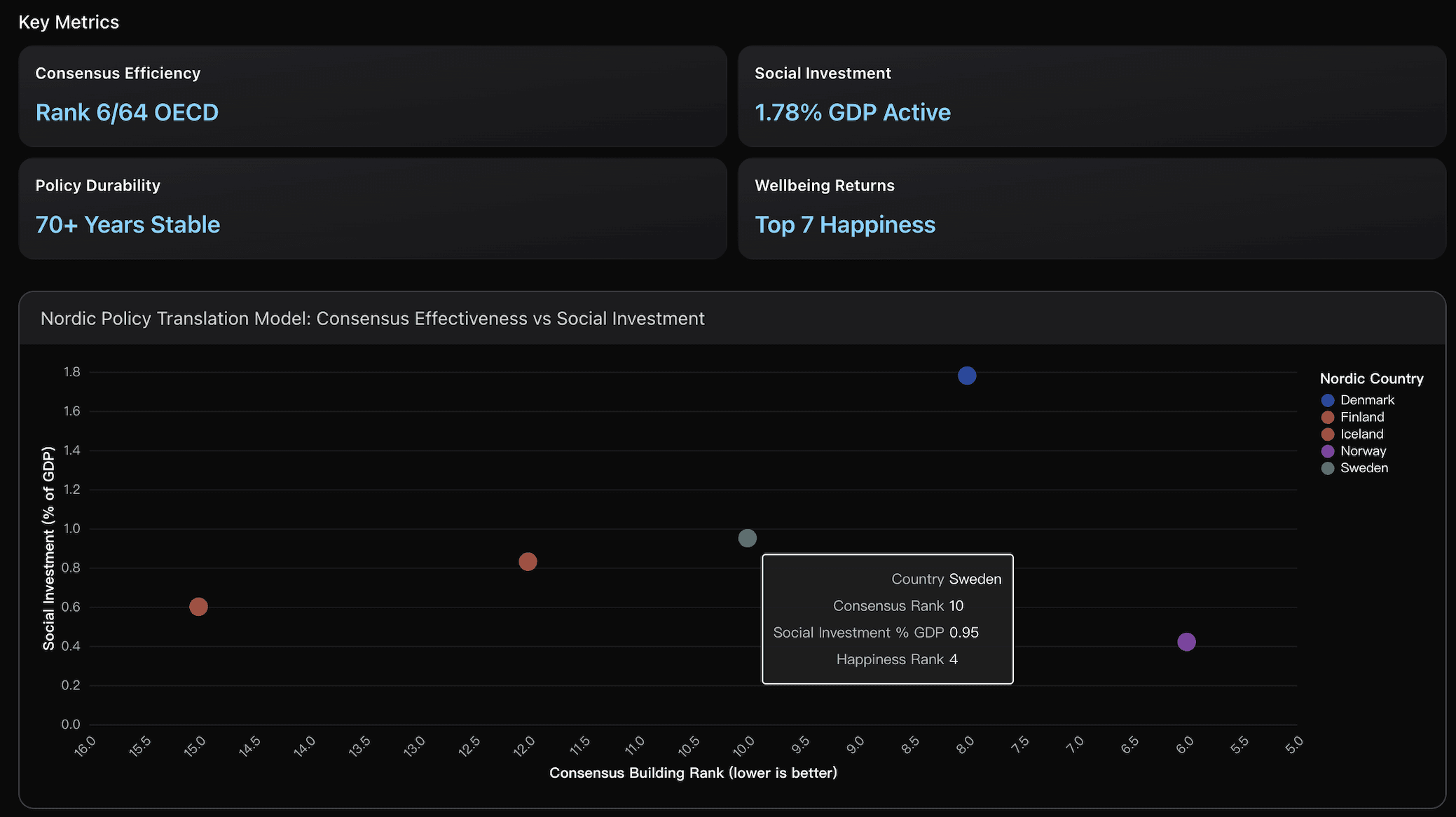
Task: Select the Wellbeing Returns metric card
Action: pos(1092,208)
